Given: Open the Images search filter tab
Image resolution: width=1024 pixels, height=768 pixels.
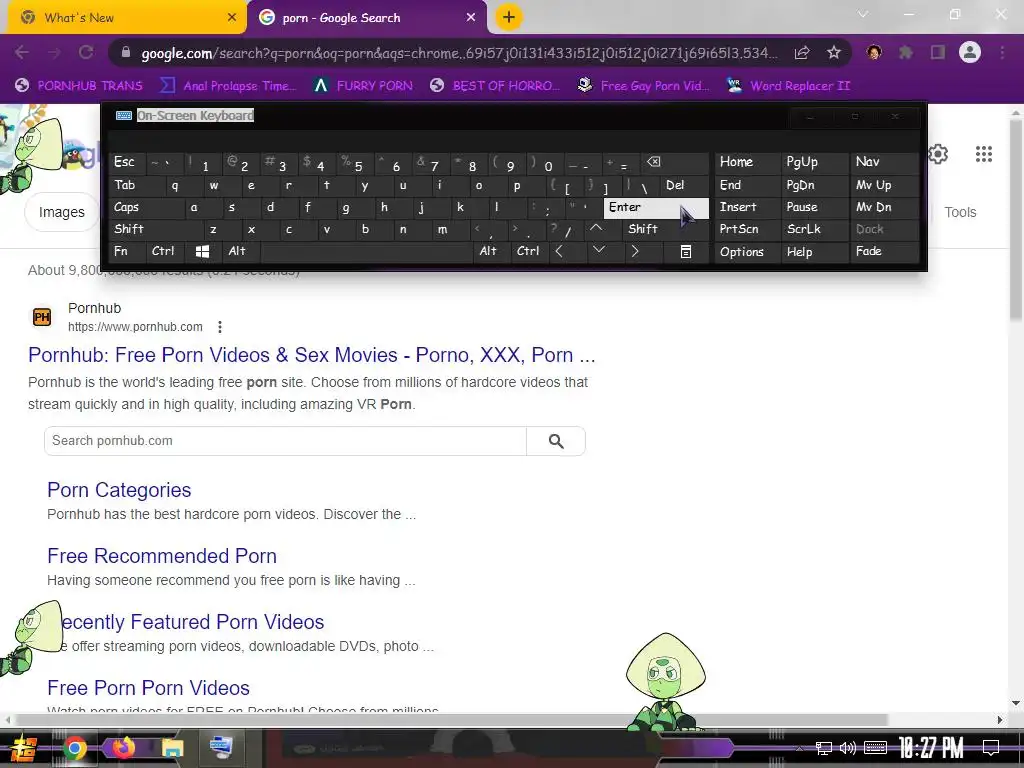Looking at the screenshot, I should coord(61,212).
